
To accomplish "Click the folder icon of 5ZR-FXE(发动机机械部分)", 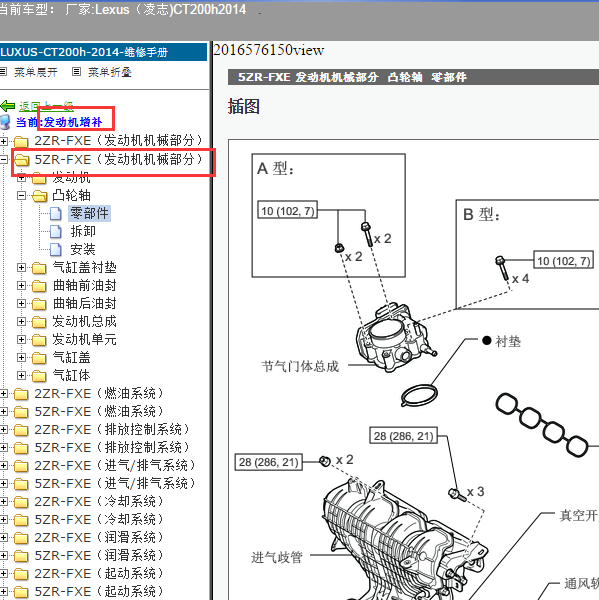I will (21, 160).
